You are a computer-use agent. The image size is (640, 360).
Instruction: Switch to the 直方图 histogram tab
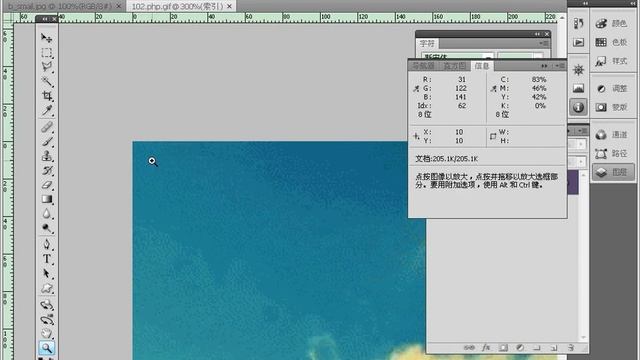pyautogui.click(x=454, y=66)
